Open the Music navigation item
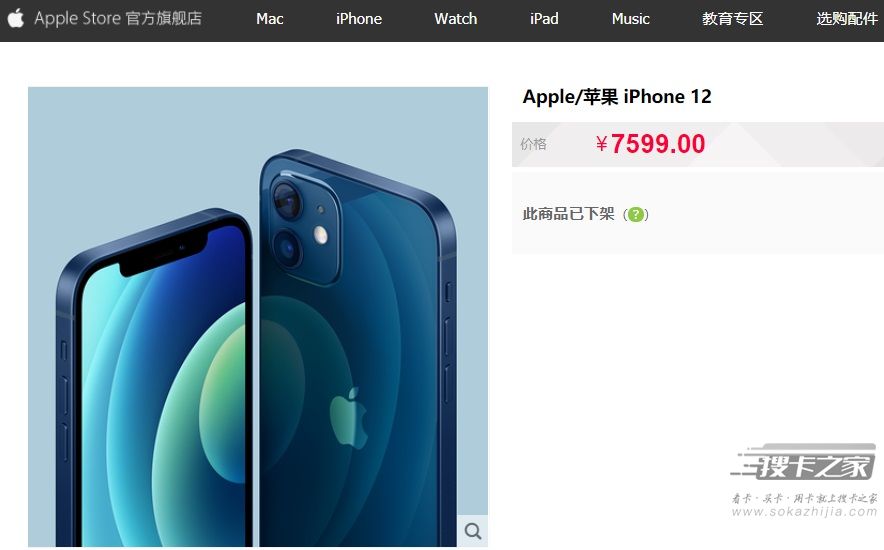 click(630, 19)
